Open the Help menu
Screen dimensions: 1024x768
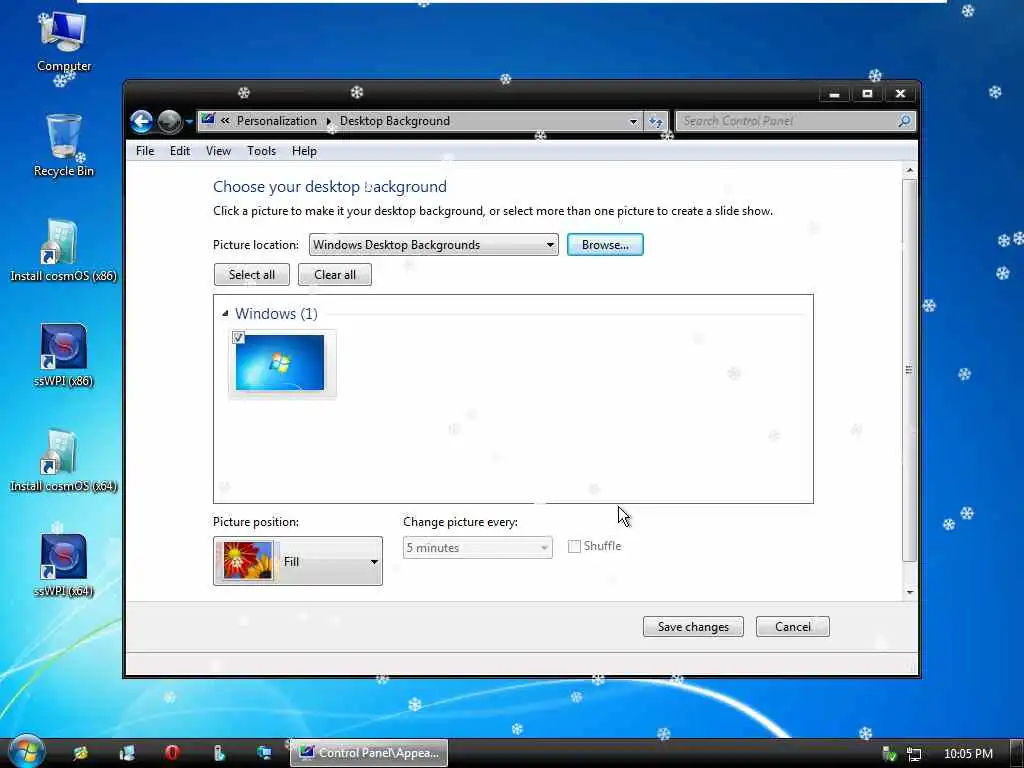pos(304,151)
